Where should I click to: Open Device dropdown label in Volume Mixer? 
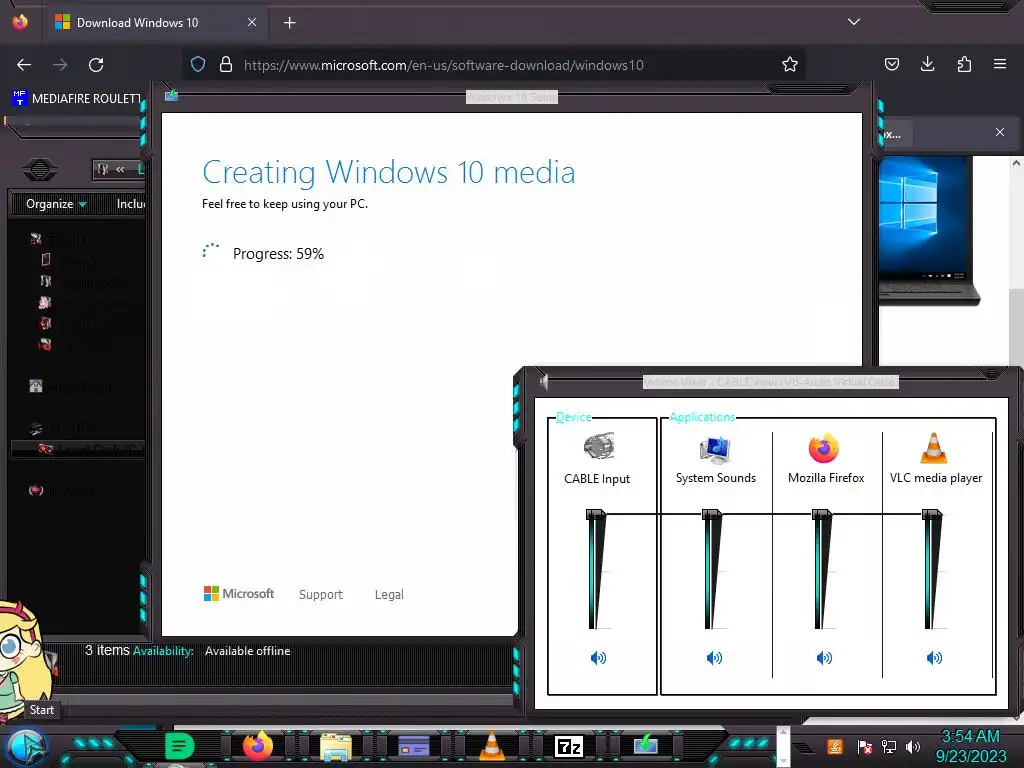573,417
